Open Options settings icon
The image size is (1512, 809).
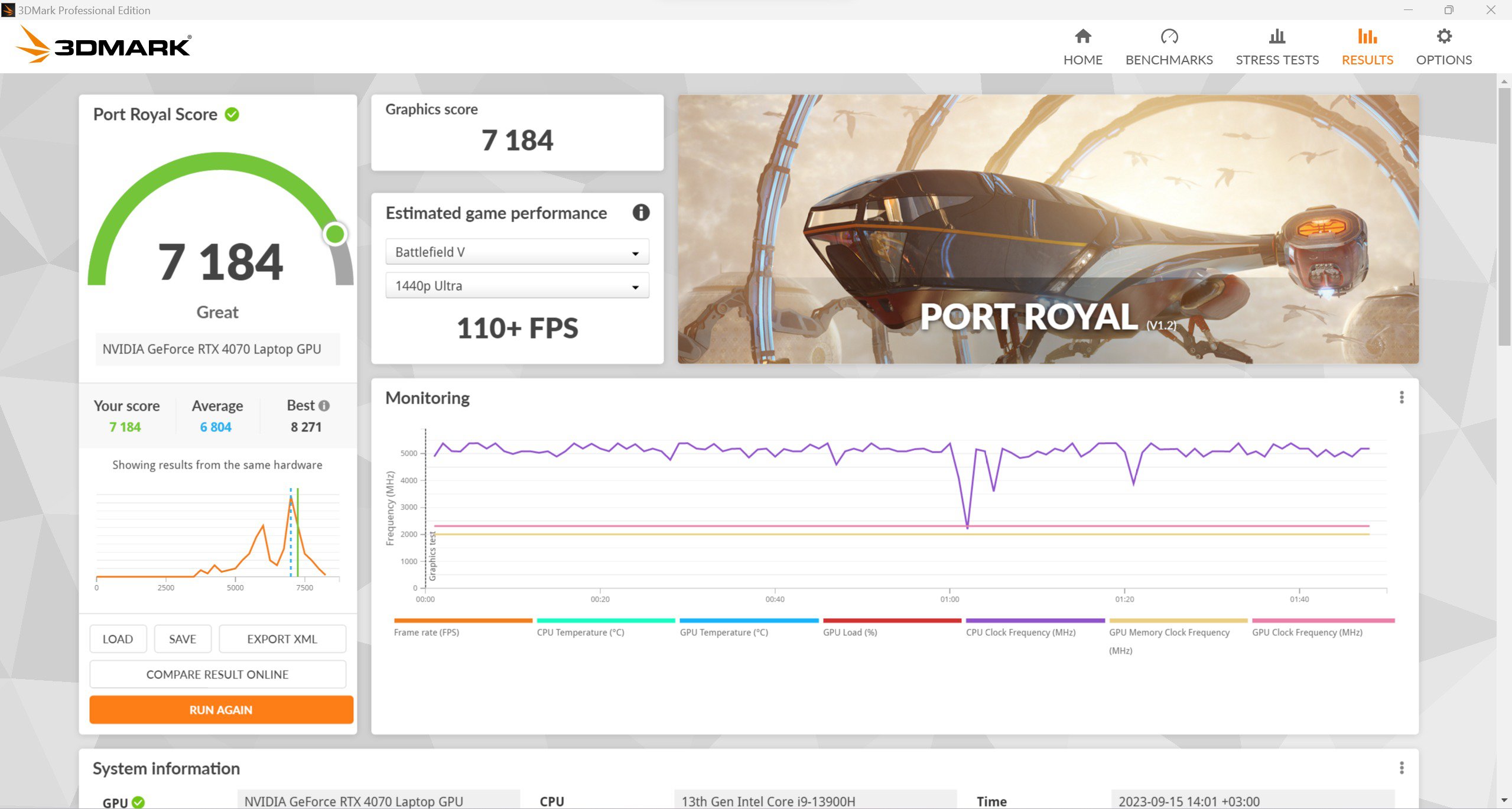tap(1443, 37)
